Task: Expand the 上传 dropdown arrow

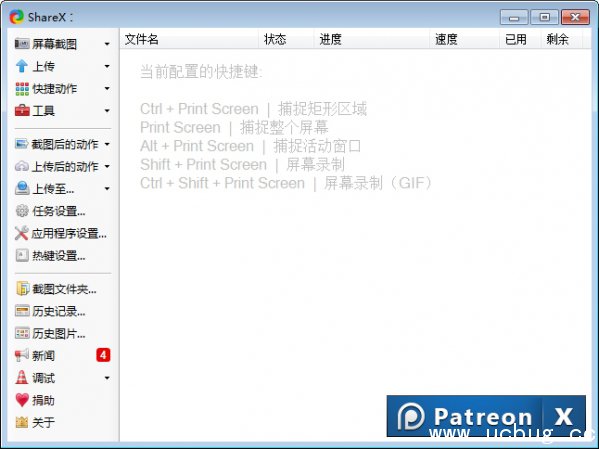Action: 107,66
